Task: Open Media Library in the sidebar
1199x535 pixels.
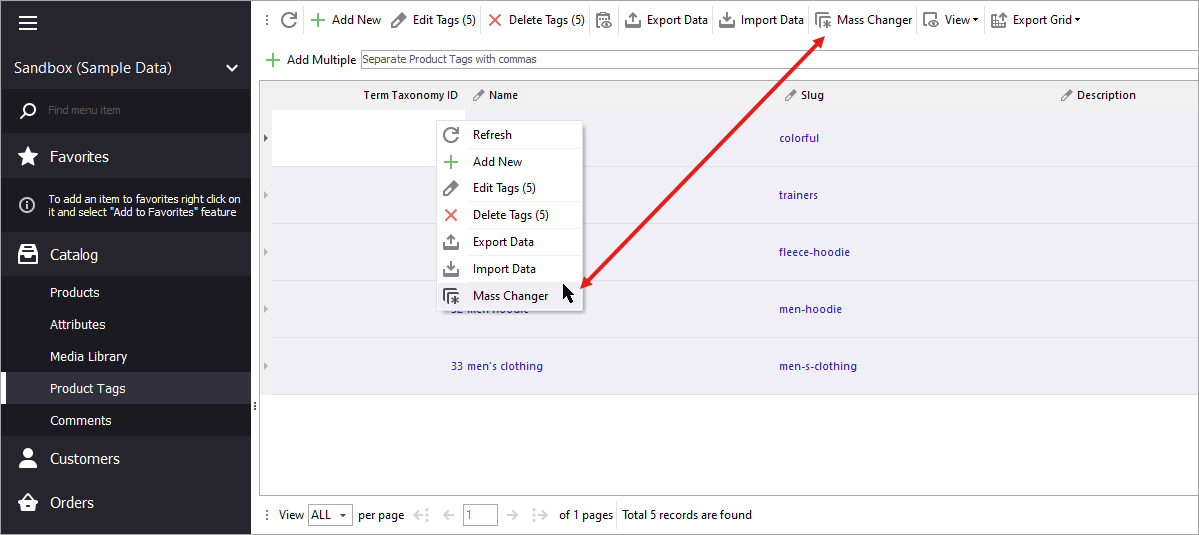Action: [x=89, y=357]
